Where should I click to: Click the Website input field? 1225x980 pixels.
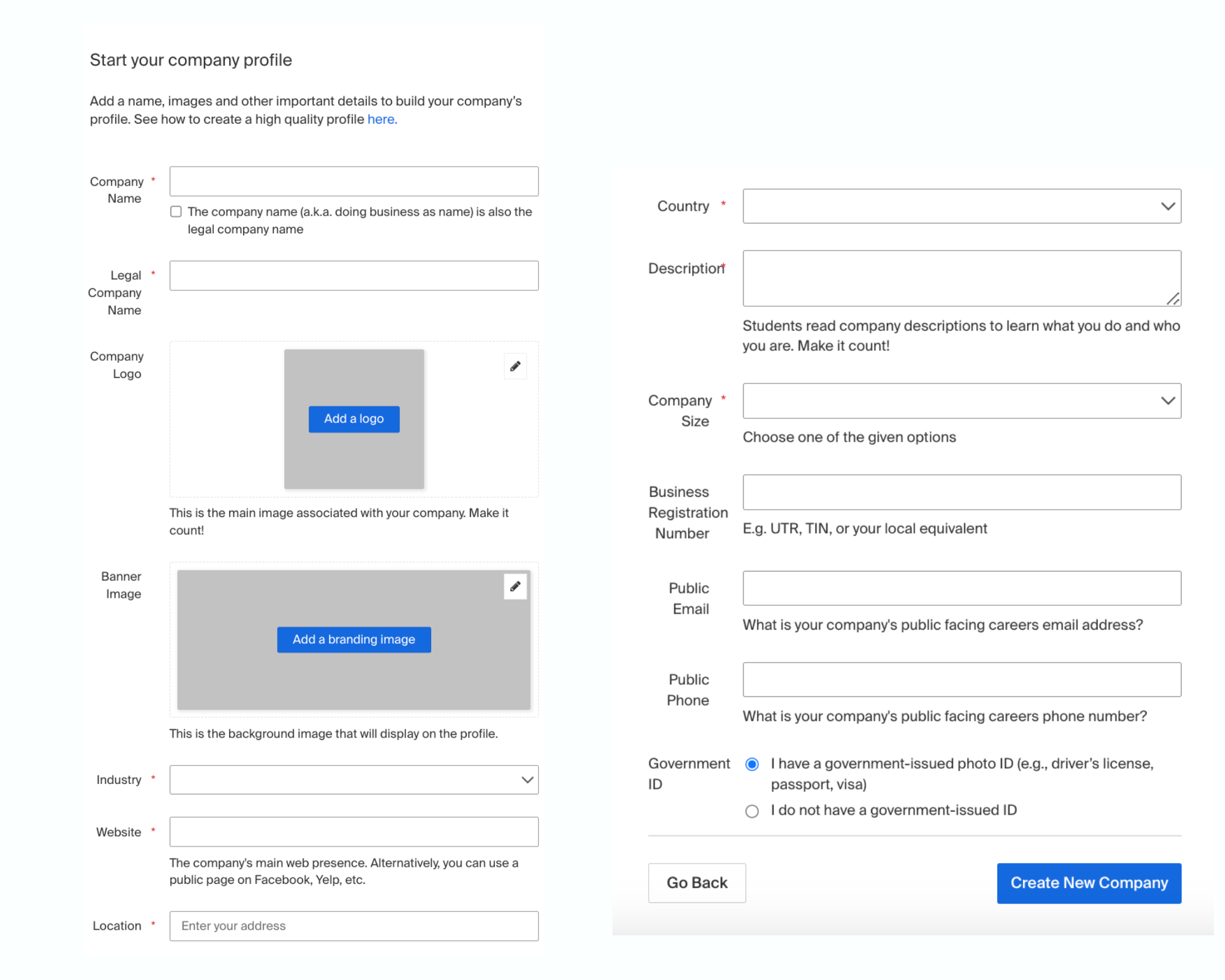tap(353, 832)
